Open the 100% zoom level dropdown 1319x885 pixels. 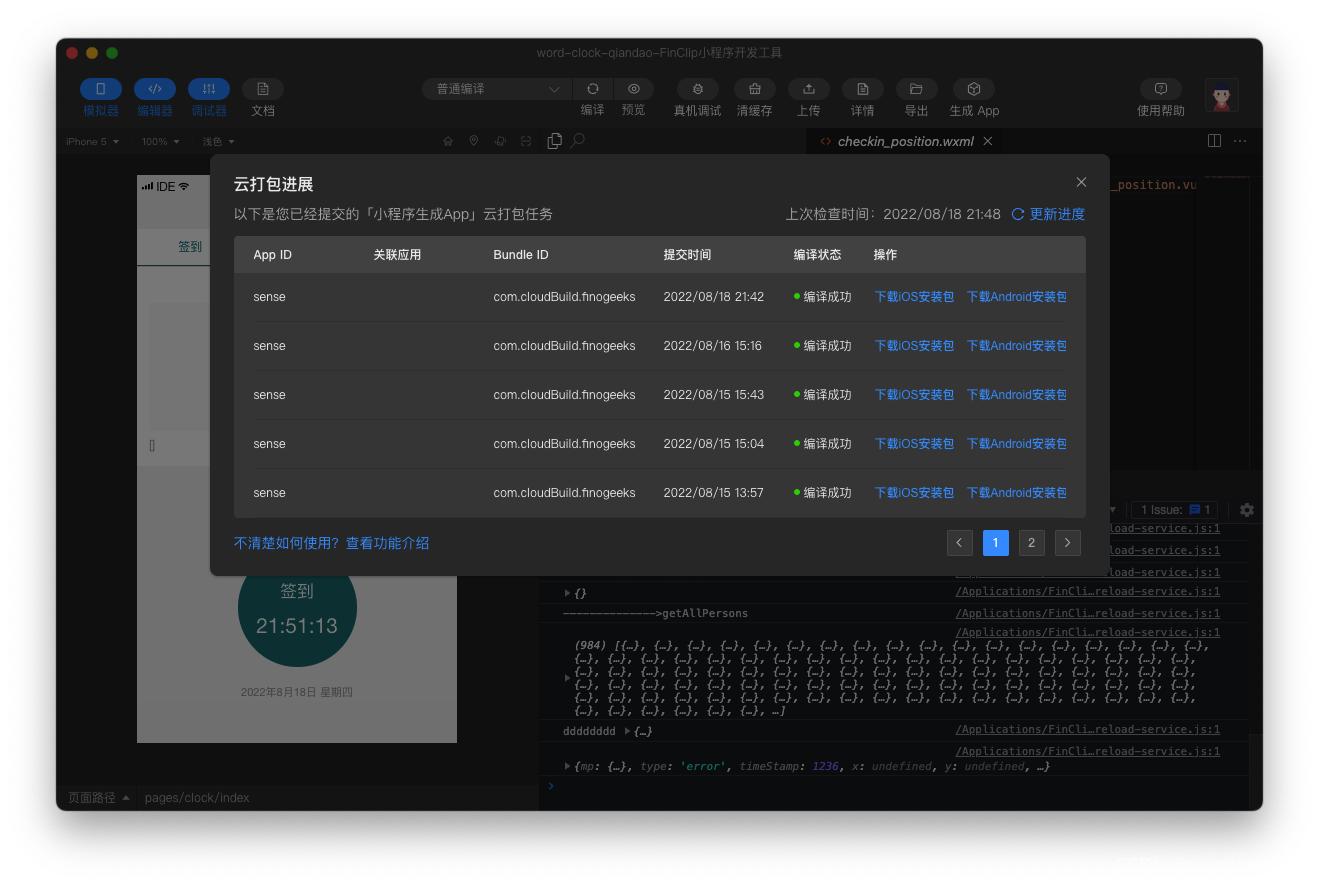pos(160,142)
